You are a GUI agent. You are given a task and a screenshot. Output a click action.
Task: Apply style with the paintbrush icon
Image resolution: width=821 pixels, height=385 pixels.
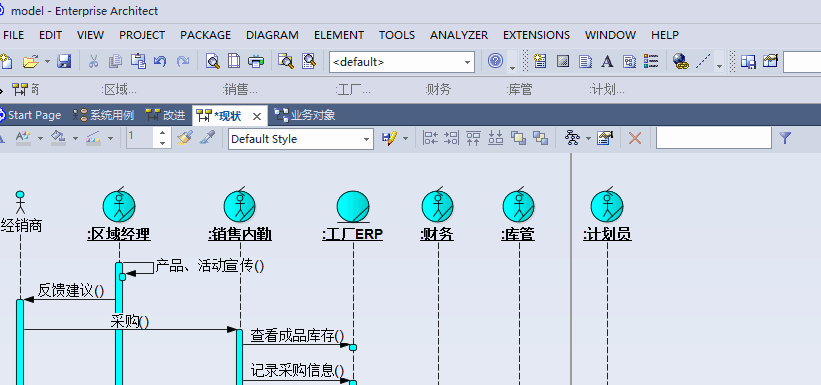click(x=184, y=138)
